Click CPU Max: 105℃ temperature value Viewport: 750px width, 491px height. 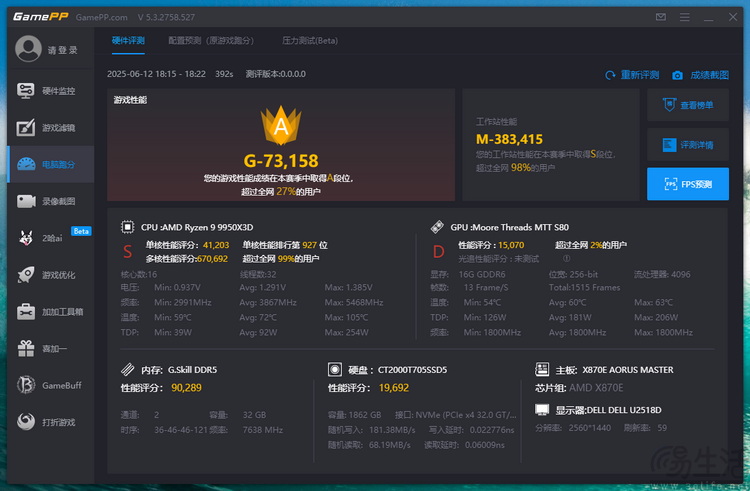click(346, 317)
